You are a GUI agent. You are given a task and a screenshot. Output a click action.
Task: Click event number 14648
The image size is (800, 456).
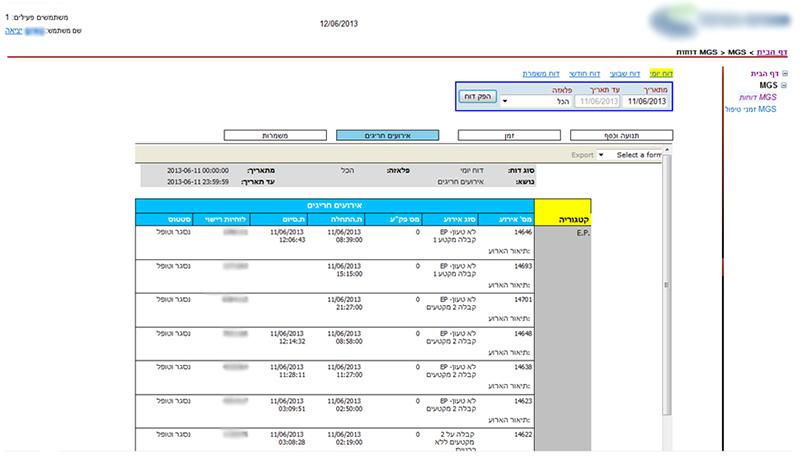[x=523, y=334]
